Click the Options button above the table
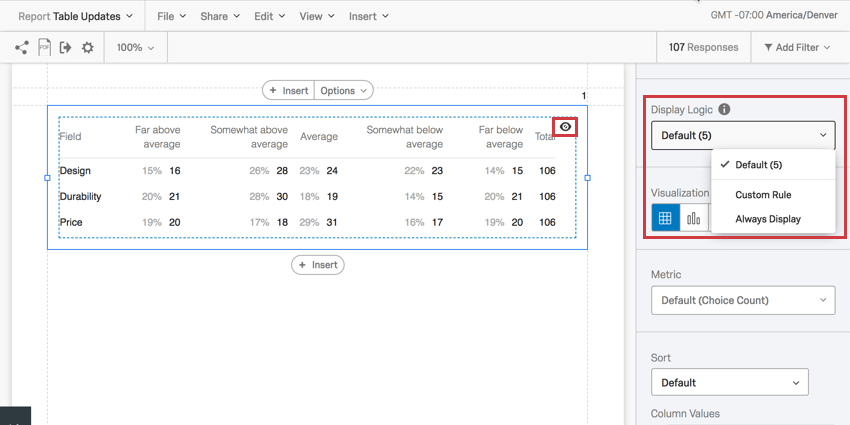This screenshot has height=425, width=850. [x=343, y=90]
